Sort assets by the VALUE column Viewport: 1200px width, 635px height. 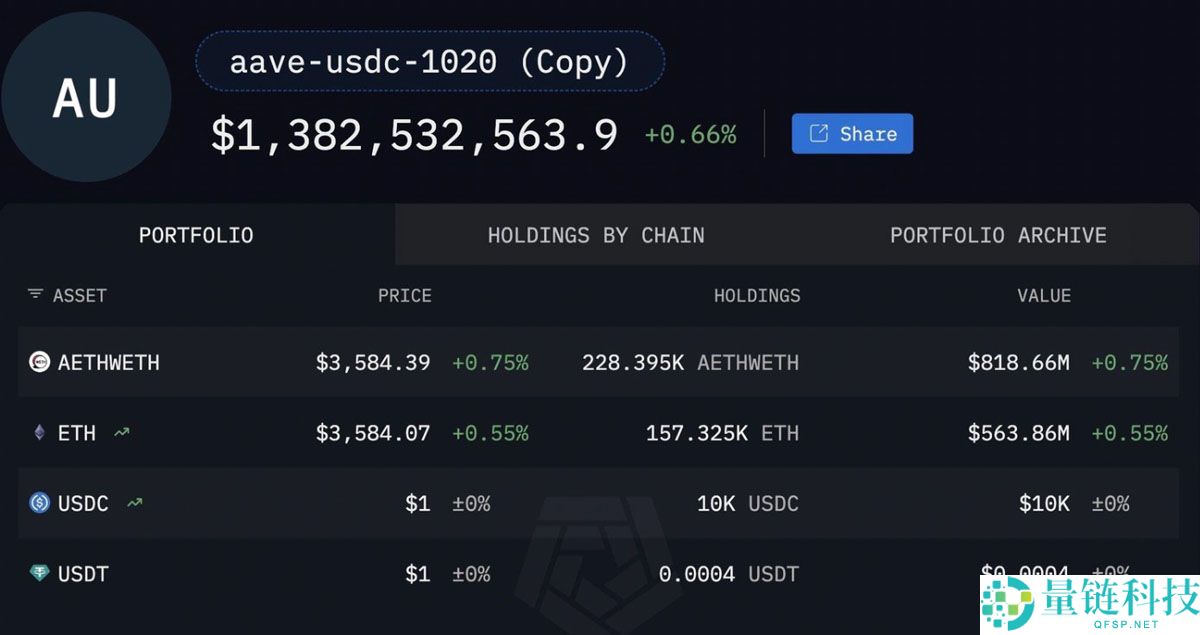pyautogui.click(x=1044, y=295)
